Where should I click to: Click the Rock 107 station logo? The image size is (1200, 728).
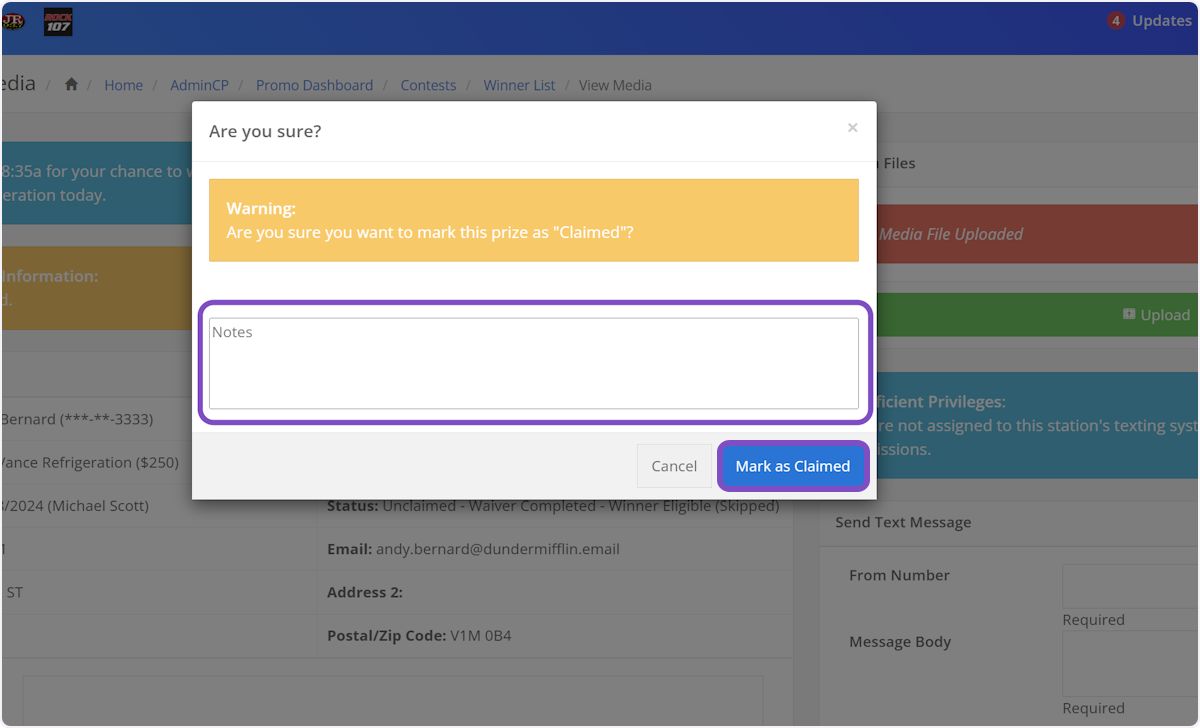click(x=58, y=22)
